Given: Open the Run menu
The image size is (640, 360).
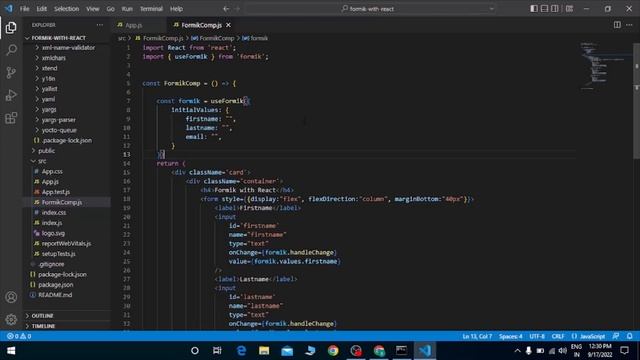Looking at the screenshot, I should tap(127, 9).
